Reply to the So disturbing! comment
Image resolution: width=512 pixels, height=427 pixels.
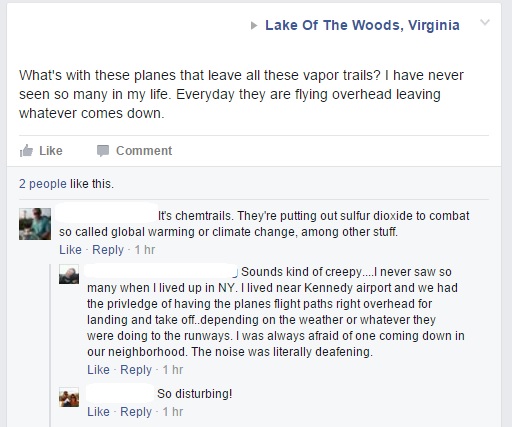tap(136, 412)
